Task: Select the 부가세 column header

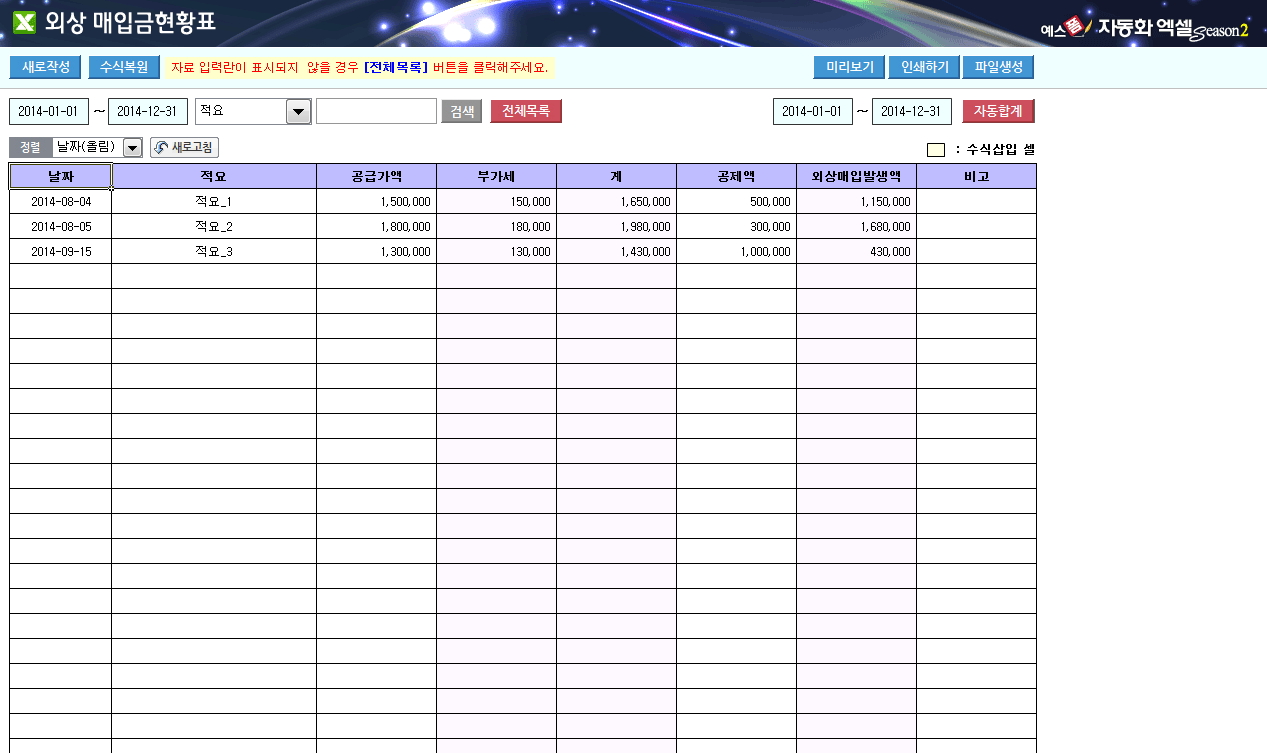Action: (x=497, y=176)
